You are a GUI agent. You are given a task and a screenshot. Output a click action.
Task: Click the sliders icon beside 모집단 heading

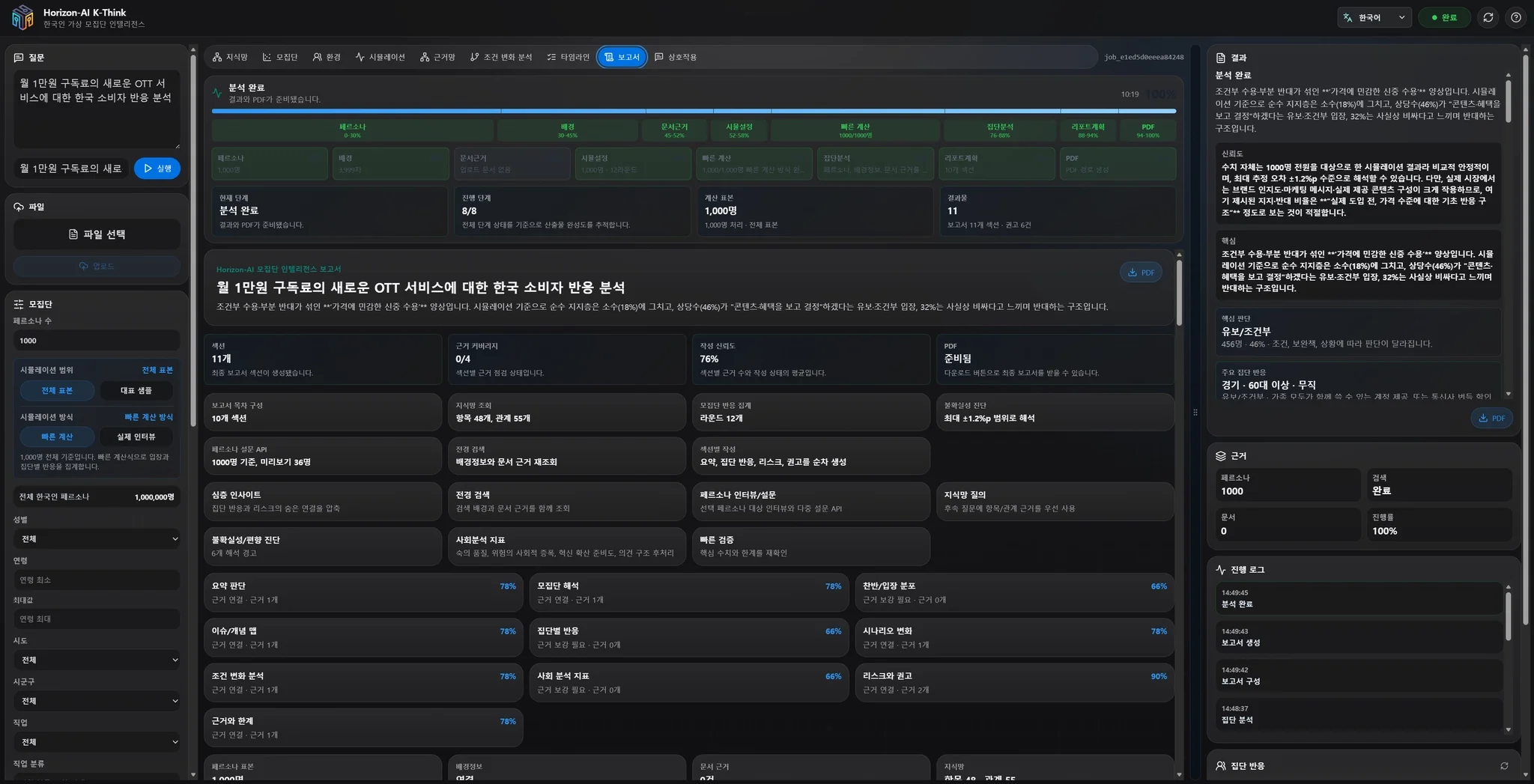tap(19, 304)
